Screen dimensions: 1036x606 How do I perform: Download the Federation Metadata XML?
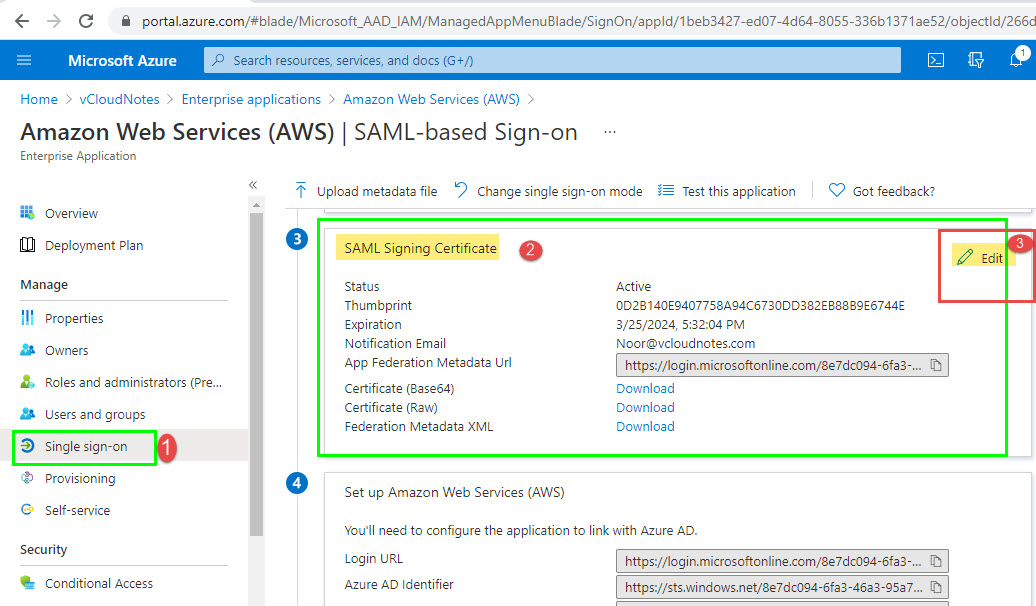click(x=644, y=426)
